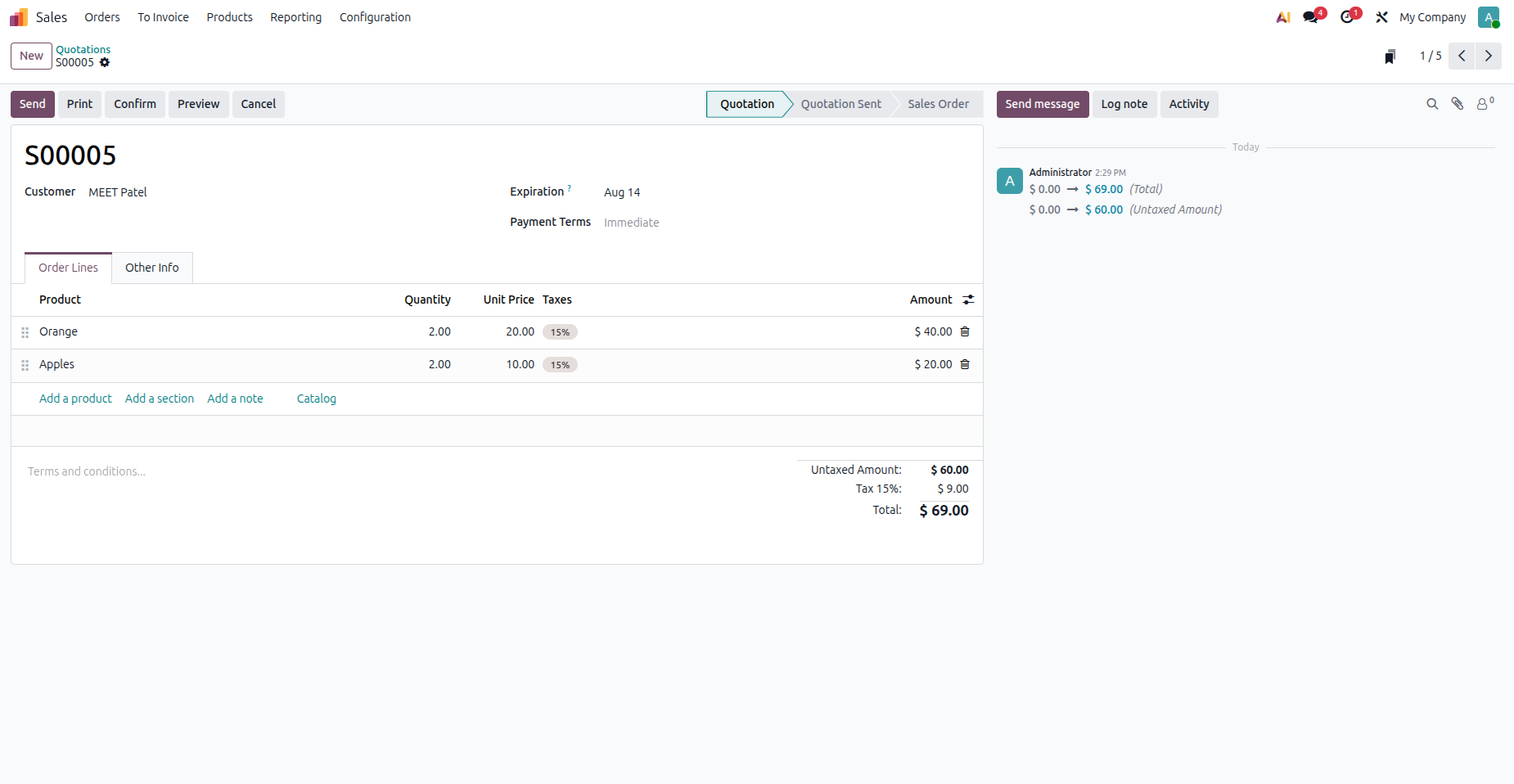Grab the Orange row drag handle
The image size is (1514, 784).
[25, 332]
